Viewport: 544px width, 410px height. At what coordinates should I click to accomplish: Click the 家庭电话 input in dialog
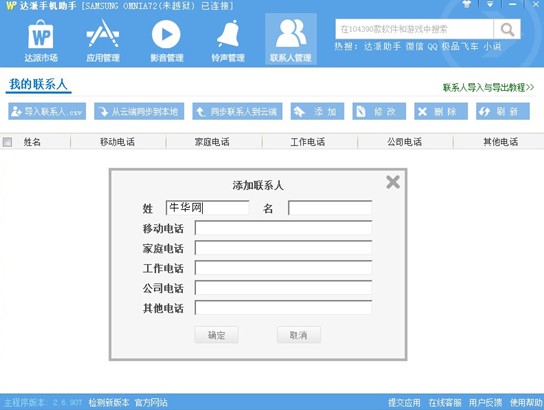[x=283, y=248]
